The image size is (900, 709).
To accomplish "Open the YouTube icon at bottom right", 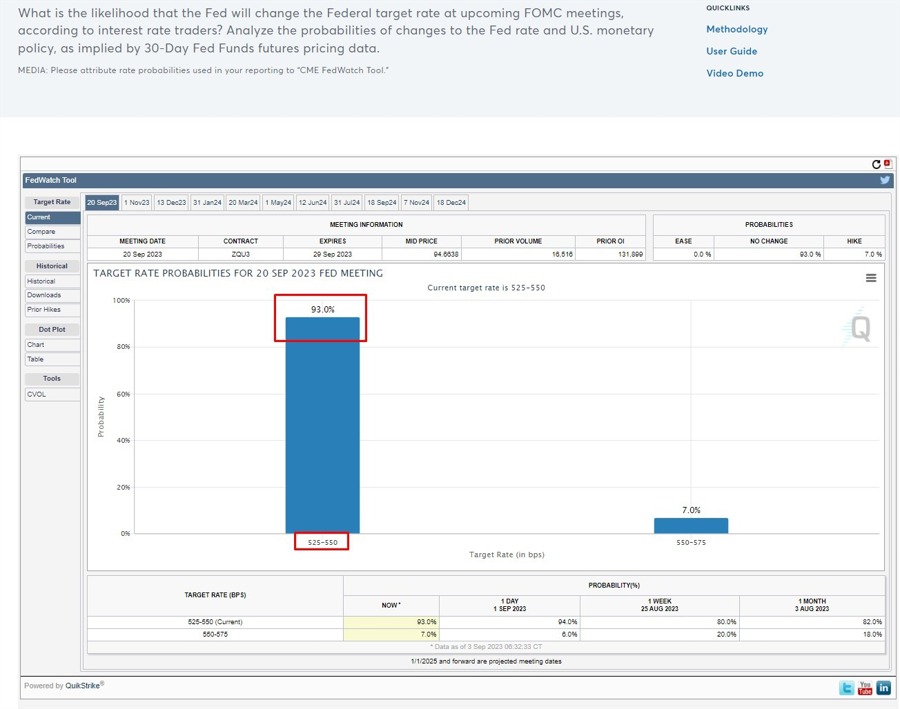I will 863,687.
